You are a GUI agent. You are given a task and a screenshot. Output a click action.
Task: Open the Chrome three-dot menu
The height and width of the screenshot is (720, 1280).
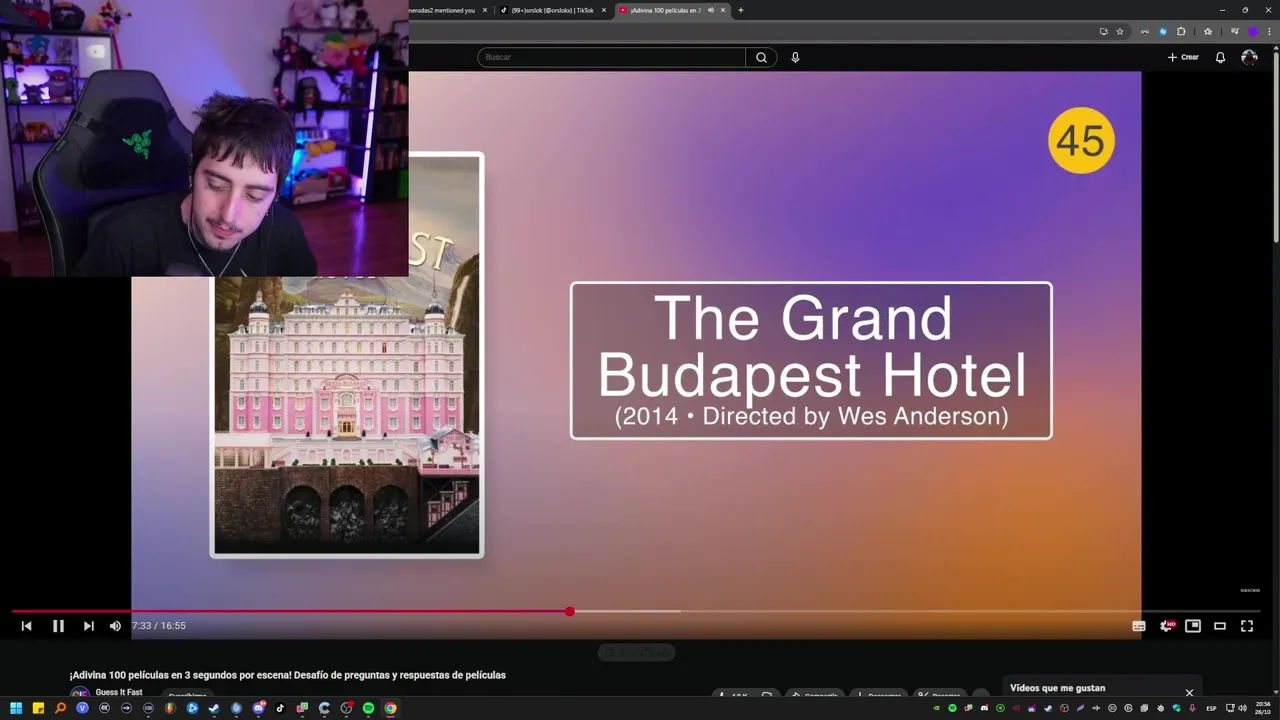pos(1270,32)
